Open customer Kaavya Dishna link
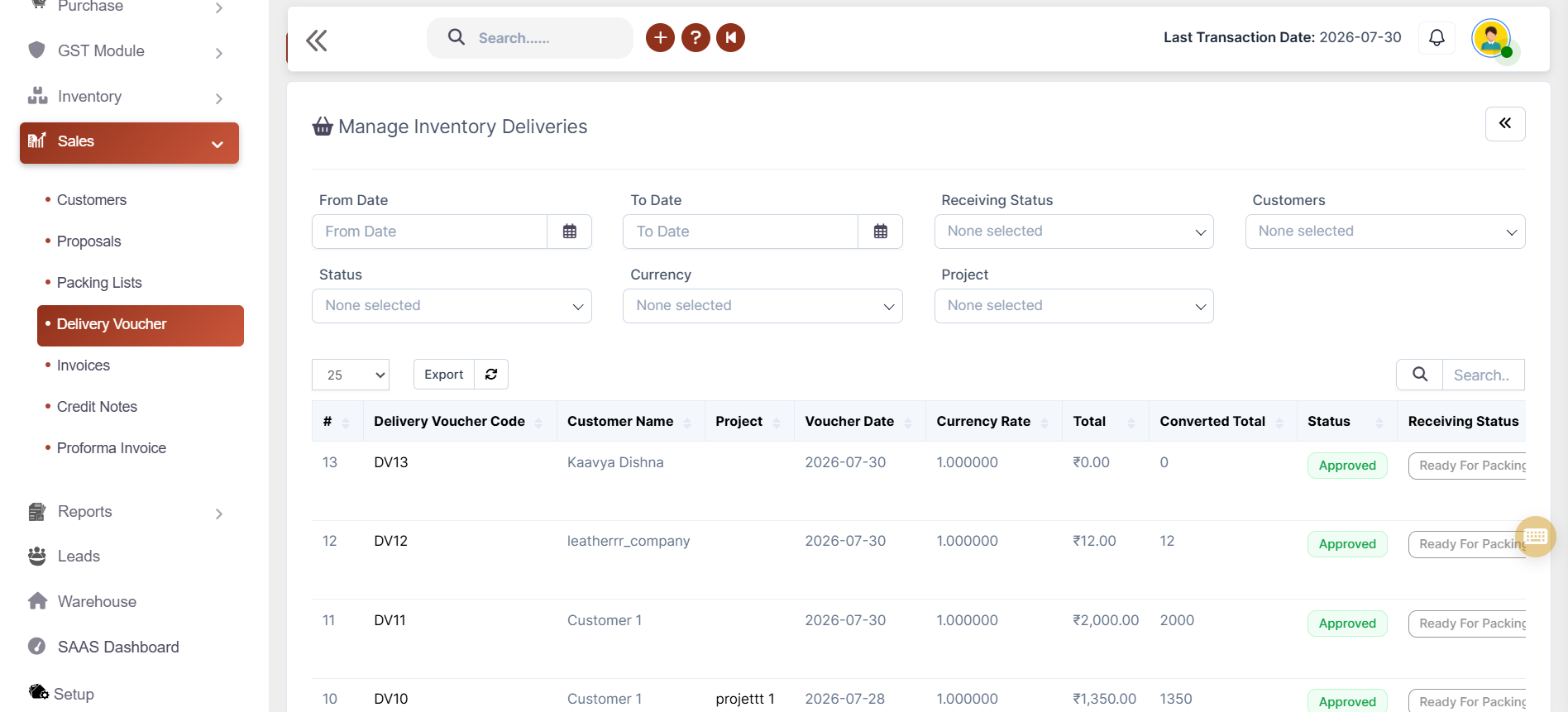The width and height of the screenshot is (1568, 712). click(x=615, y=462)
